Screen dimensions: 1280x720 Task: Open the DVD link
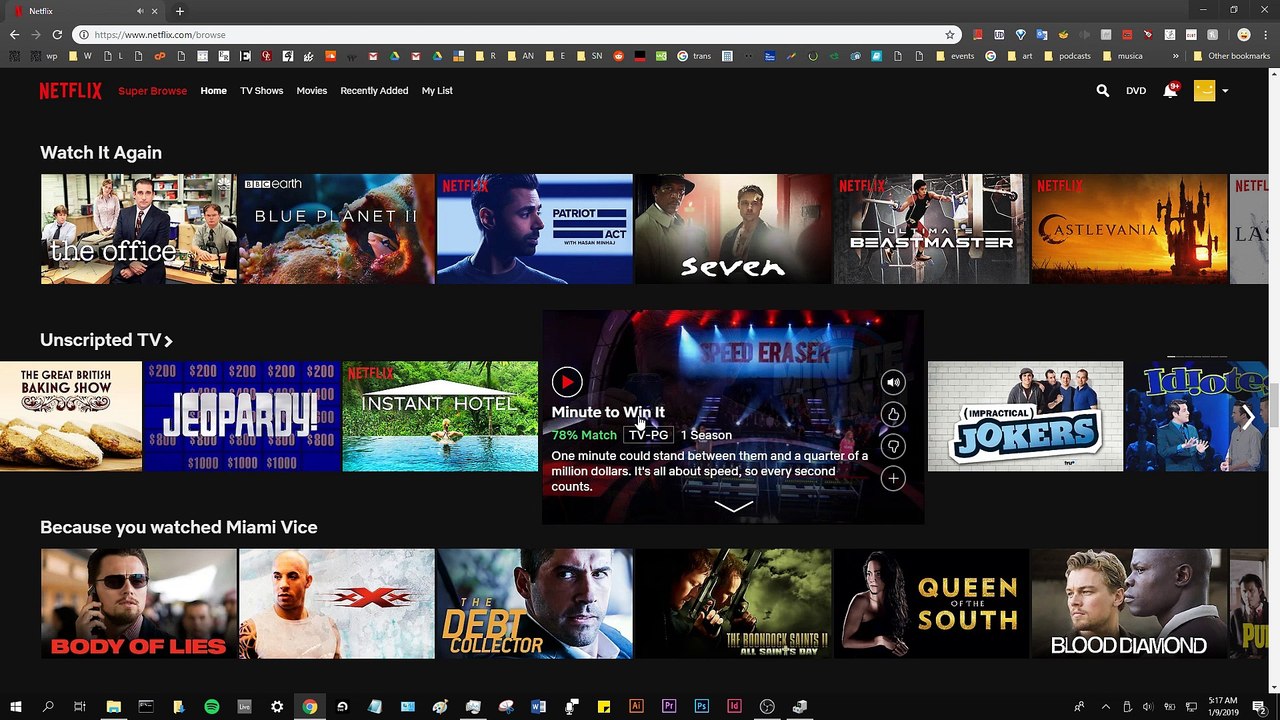1136,91
